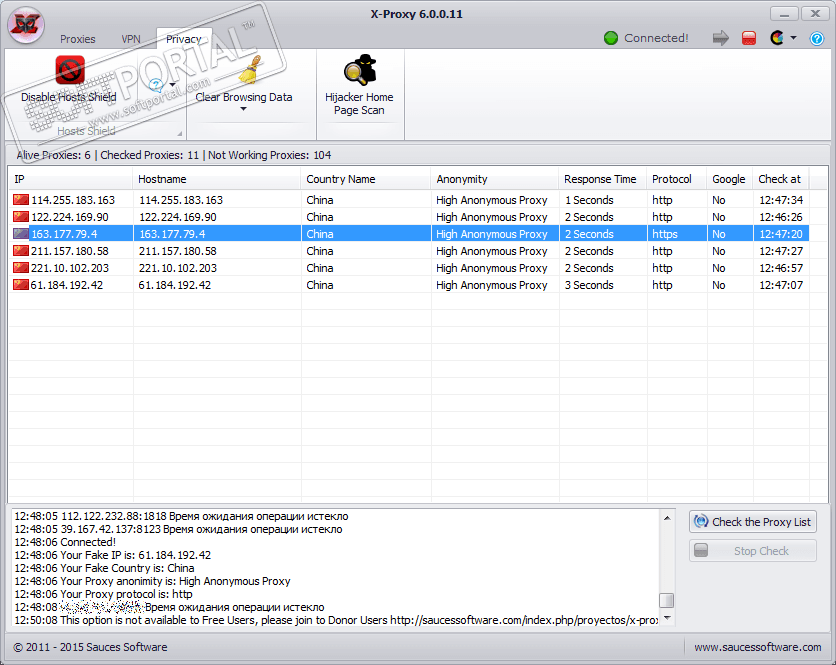Open the color theme icon
Screen dimensions: 836x665
777,38
